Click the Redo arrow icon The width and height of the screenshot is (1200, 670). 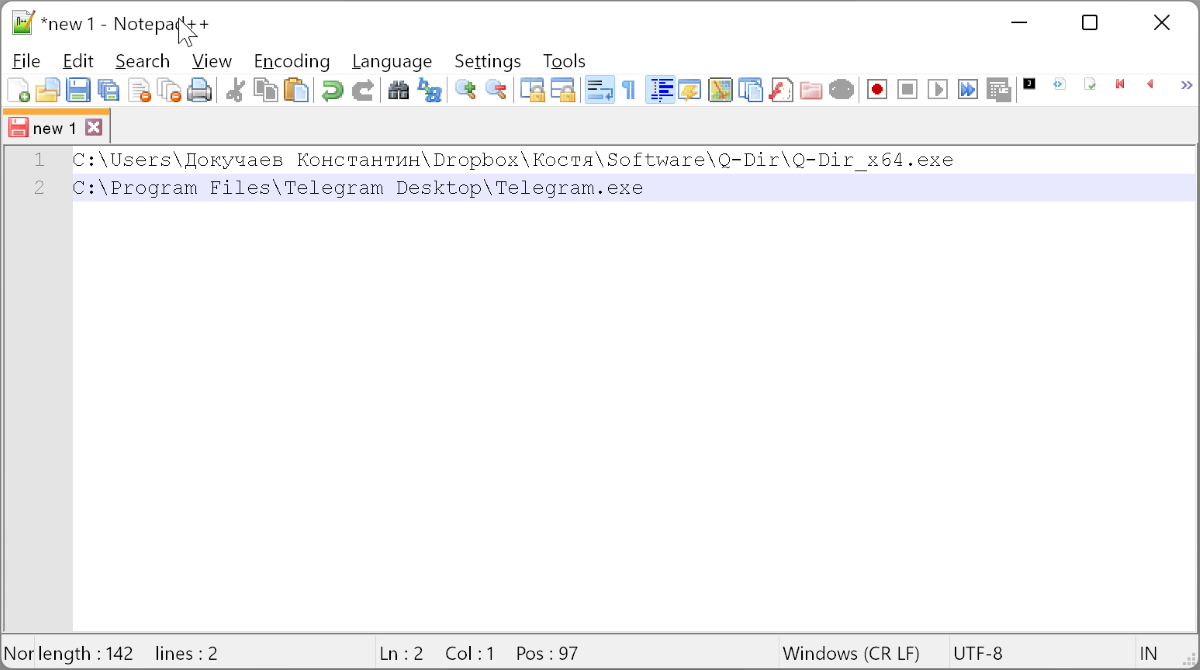[x=362, y=90]
